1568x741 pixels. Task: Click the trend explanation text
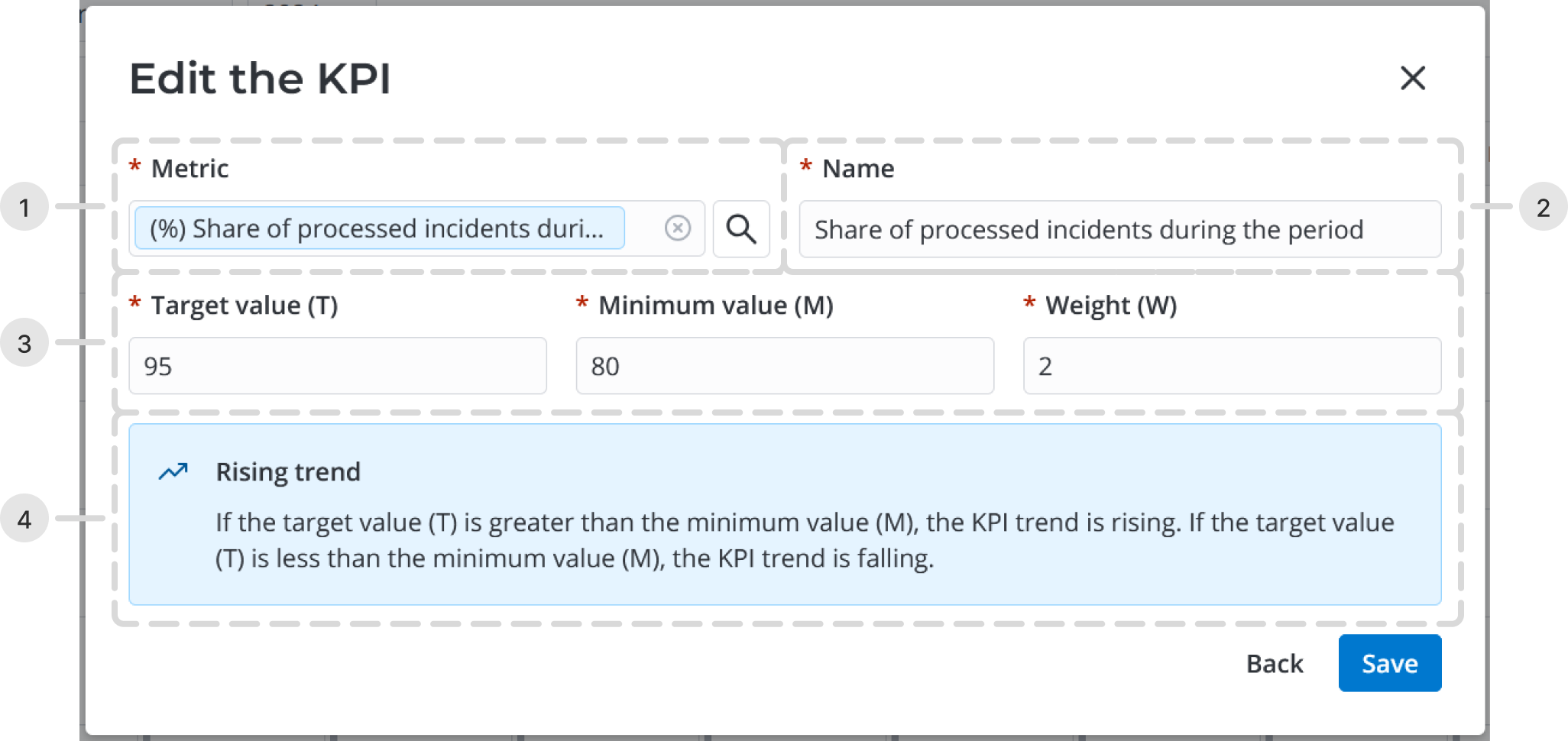(x=804, y=540)
